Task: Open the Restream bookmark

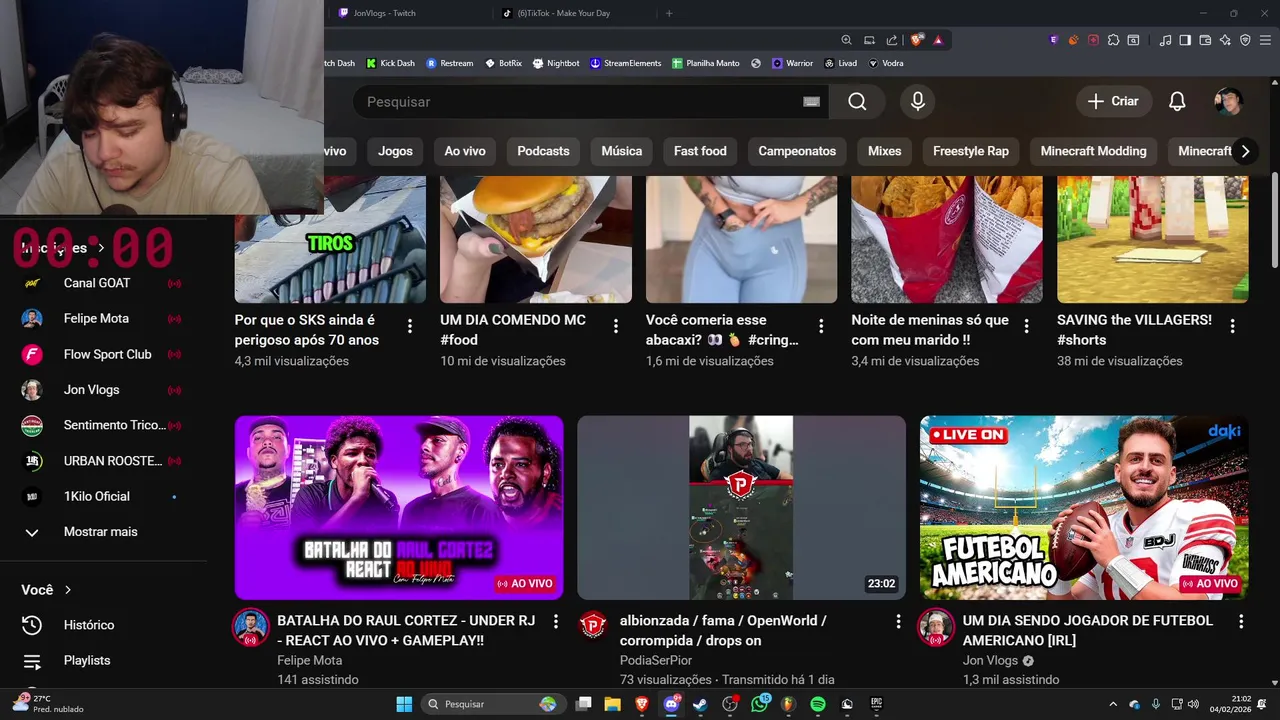Action: click(x=450, y=63)
